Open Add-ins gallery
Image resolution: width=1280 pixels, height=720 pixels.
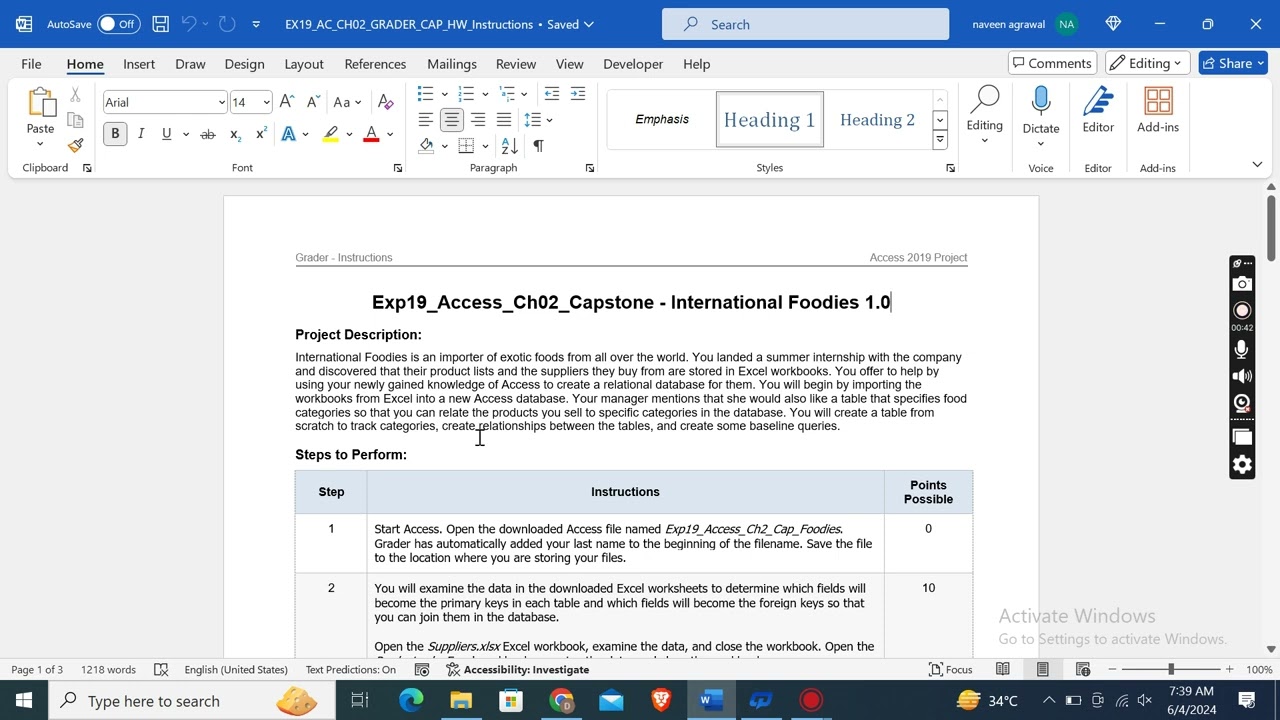pos(1158,110)
